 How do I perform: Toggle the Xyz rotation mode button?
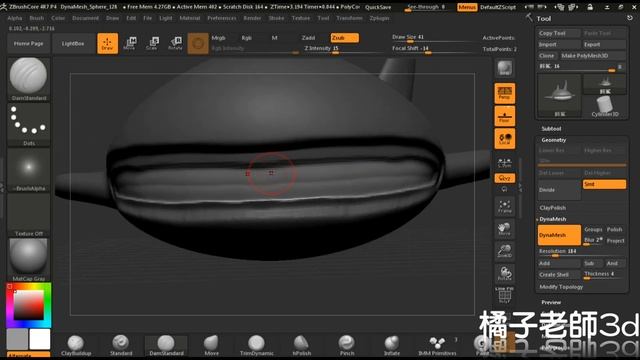point(504,178)
